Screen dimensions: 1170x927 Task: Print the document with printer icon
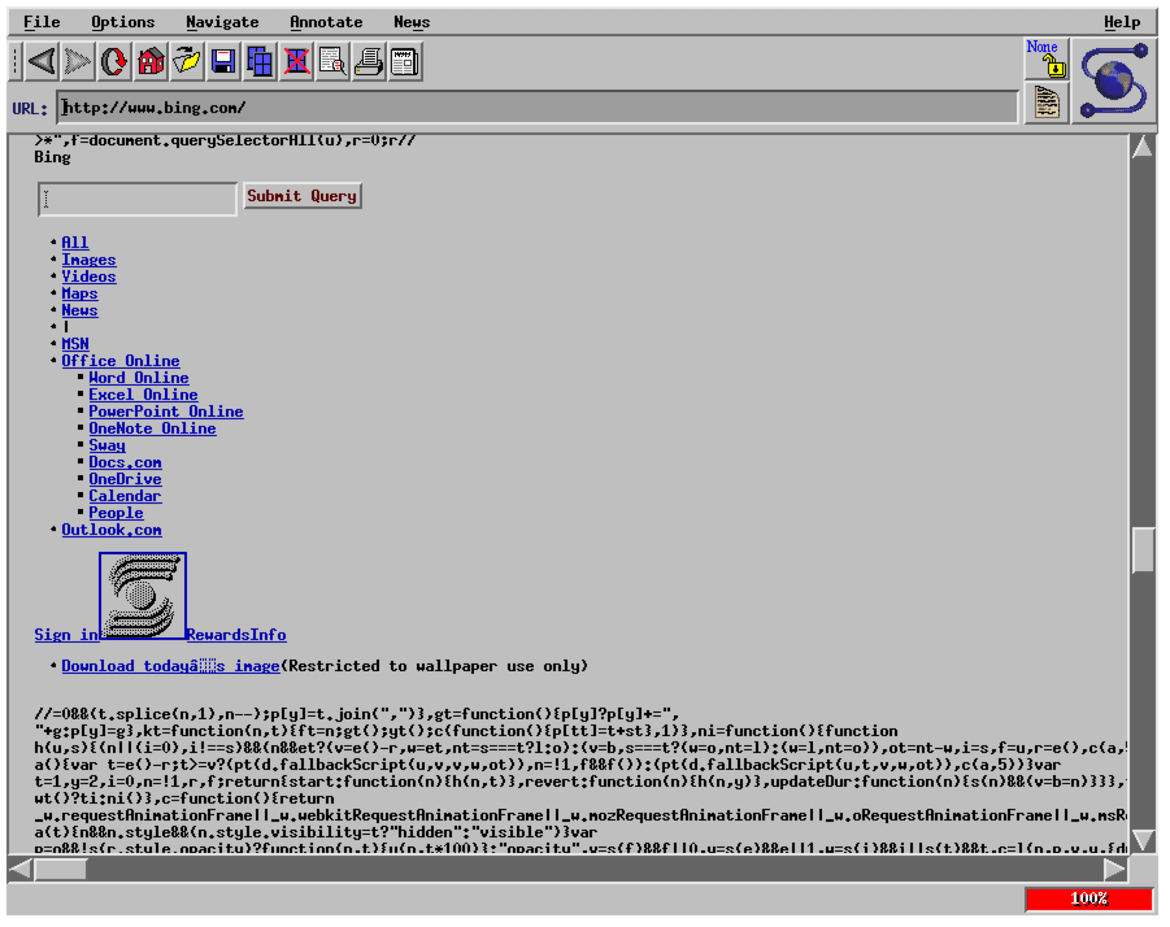pos(369,61)
